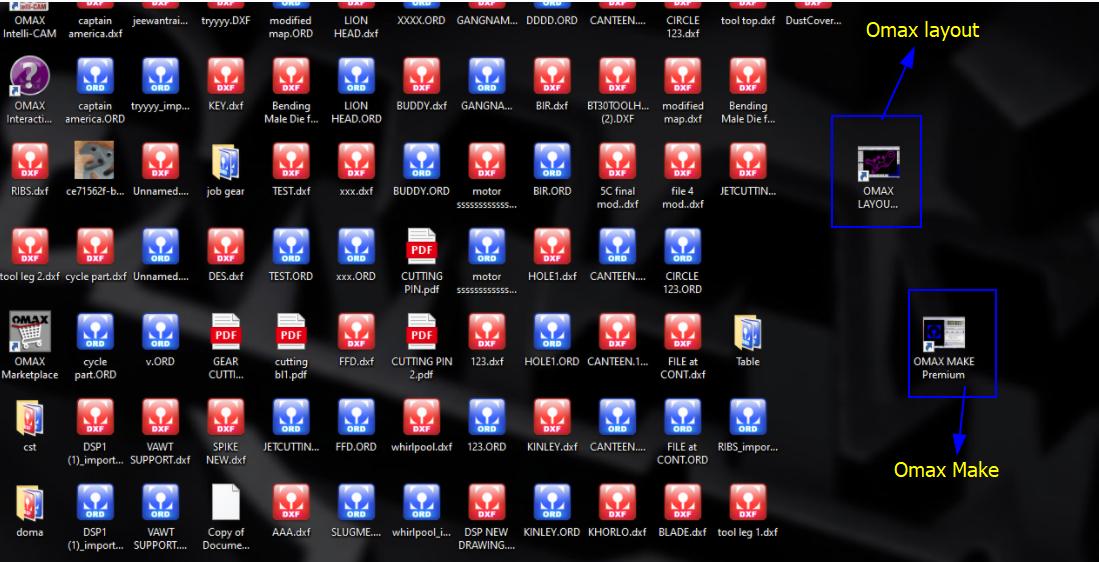This screenshot has width=1099, height=562.
Task: Select the cycle part.dxf file icon
Action: (95, 247)
